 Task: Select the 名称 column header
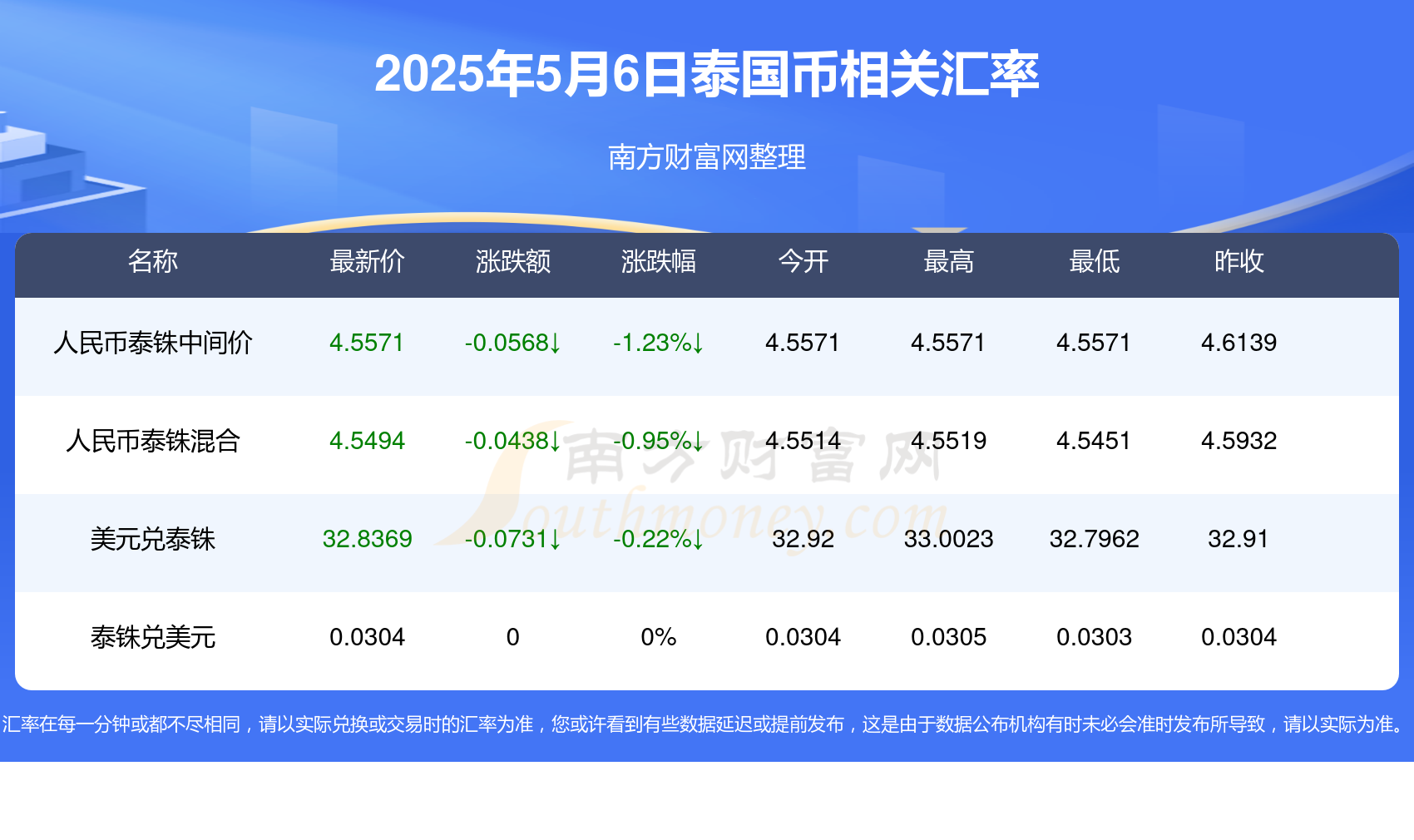[x=153, y=262]
